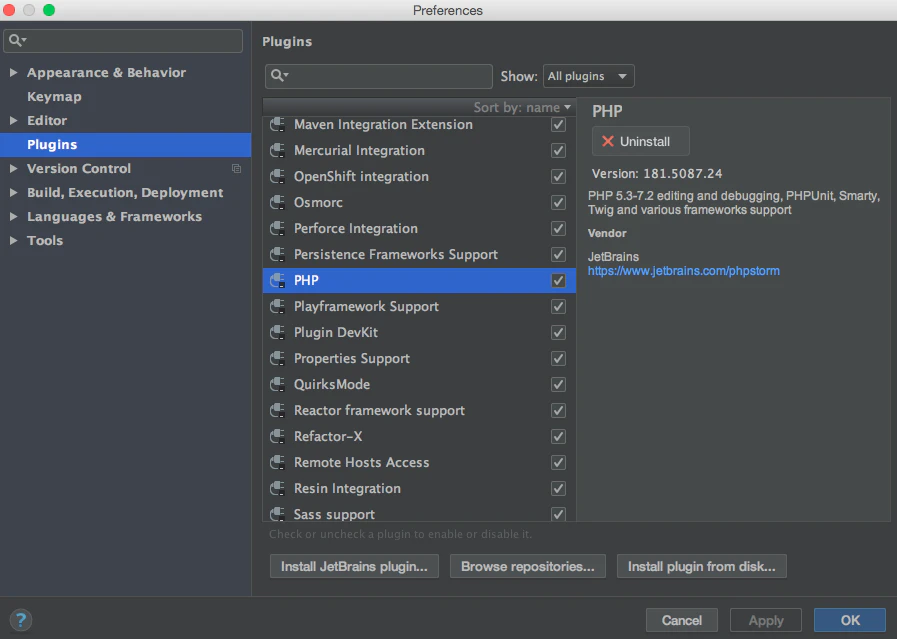
Task: Expand the Build, Execution, Deployment section
Action: 13,193
